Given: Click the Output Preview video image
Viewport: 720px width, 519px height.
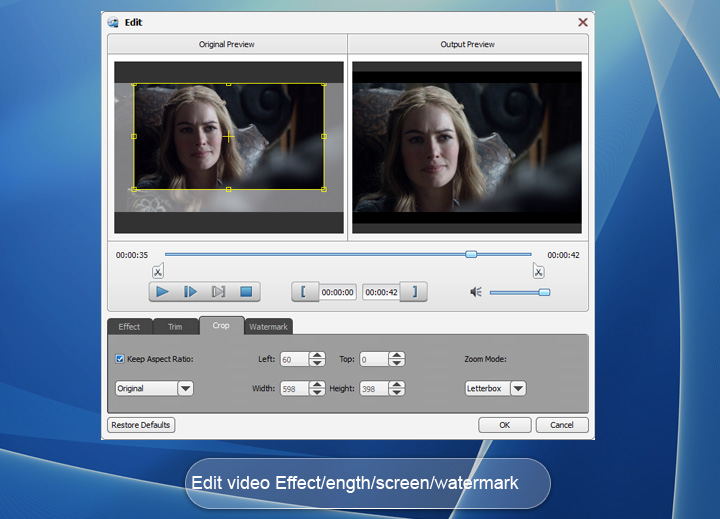Looking at the screenshot, I should 467,147.
